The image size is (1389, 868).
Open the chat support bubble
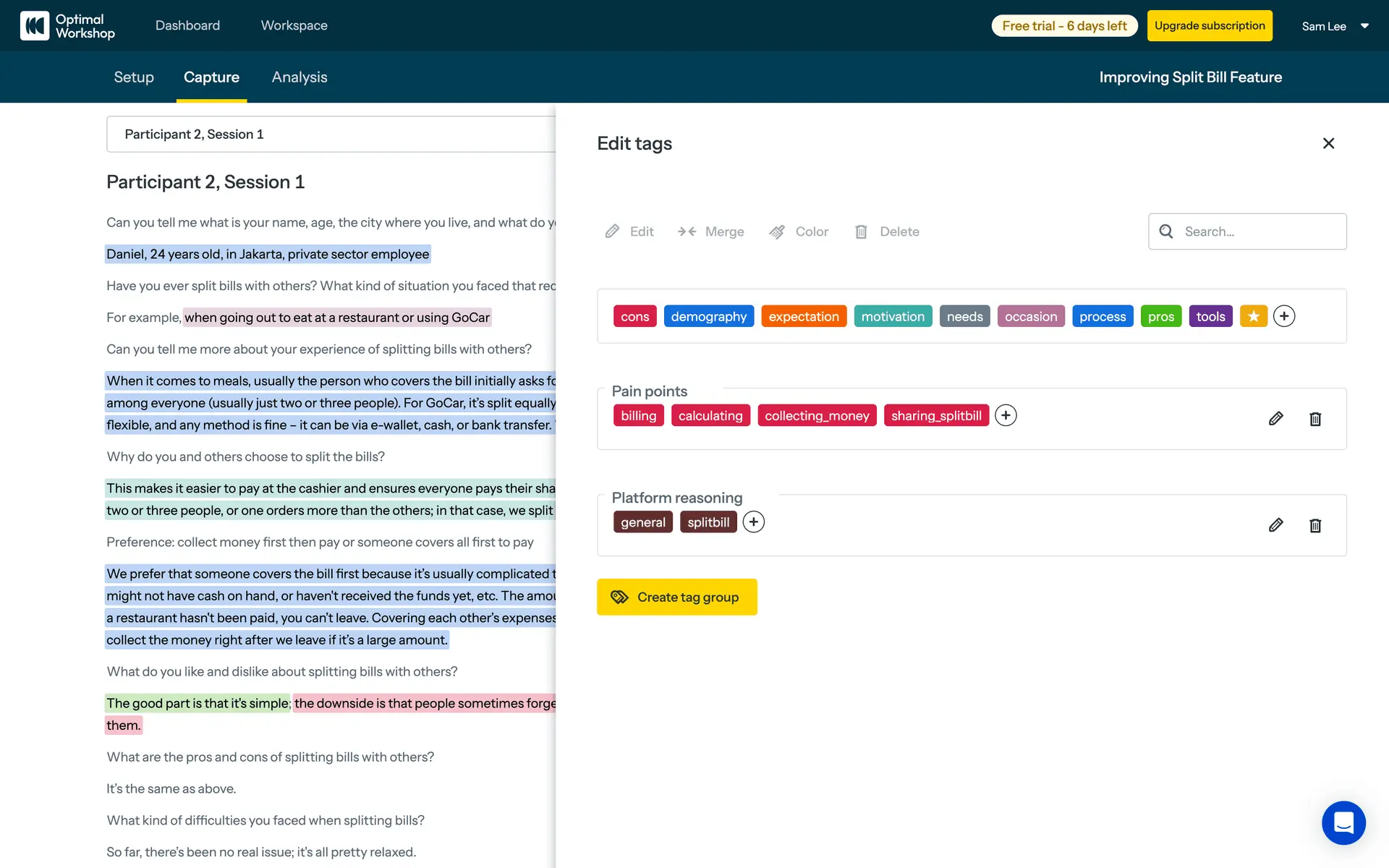tap(1343, 822)
